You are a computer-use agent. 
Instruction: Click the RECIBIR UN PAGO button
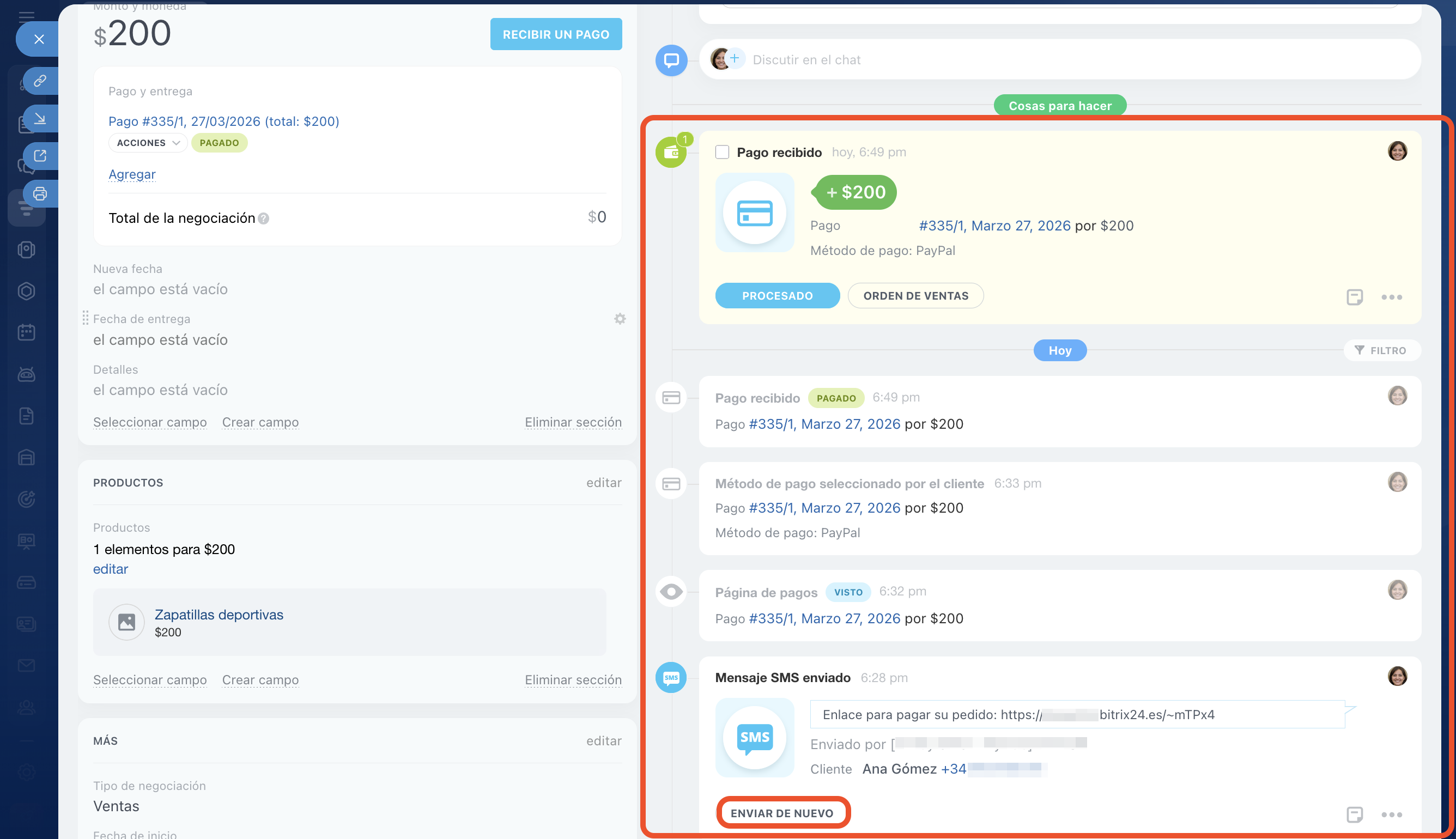[x=555, y=34]
